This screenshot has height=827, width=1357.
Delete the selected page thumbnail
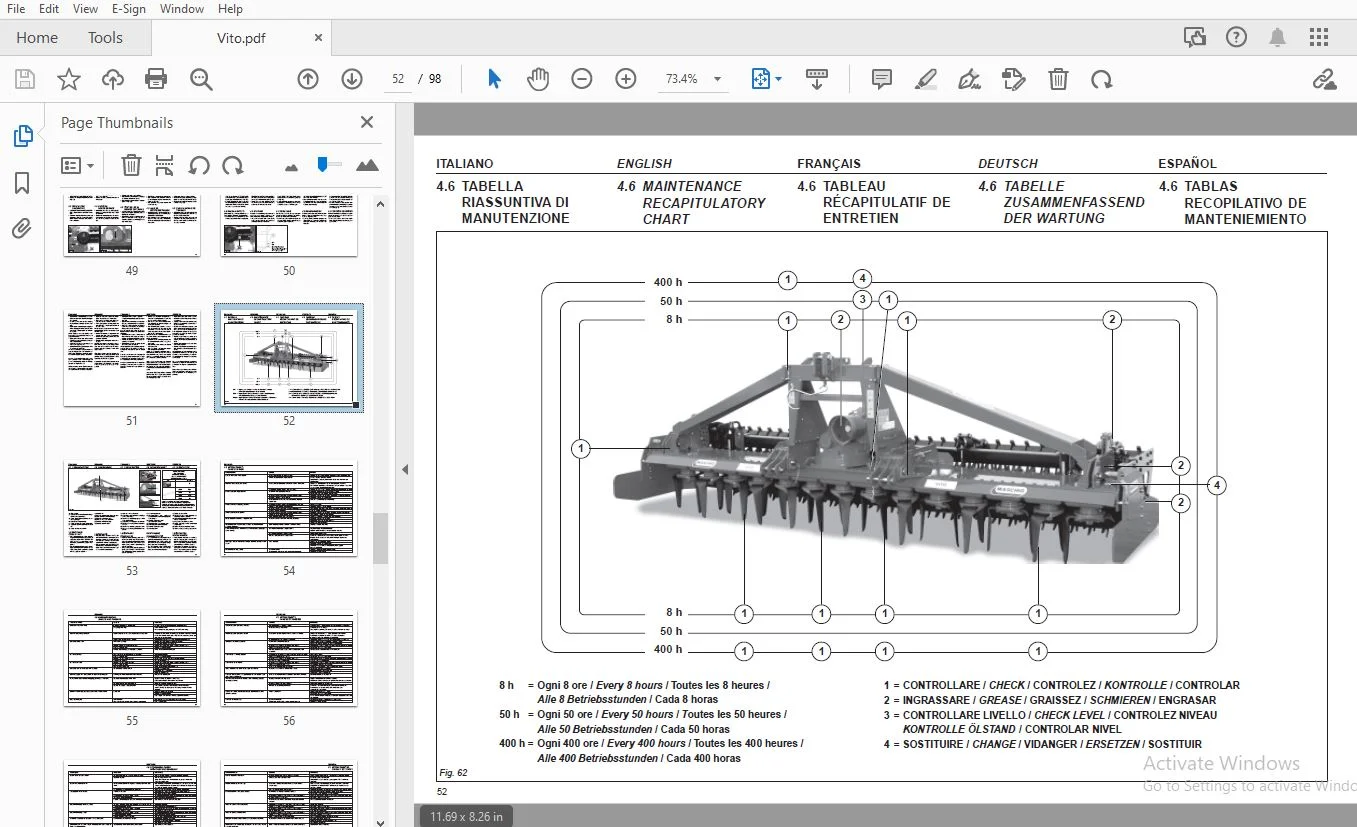tap(131, 165)
